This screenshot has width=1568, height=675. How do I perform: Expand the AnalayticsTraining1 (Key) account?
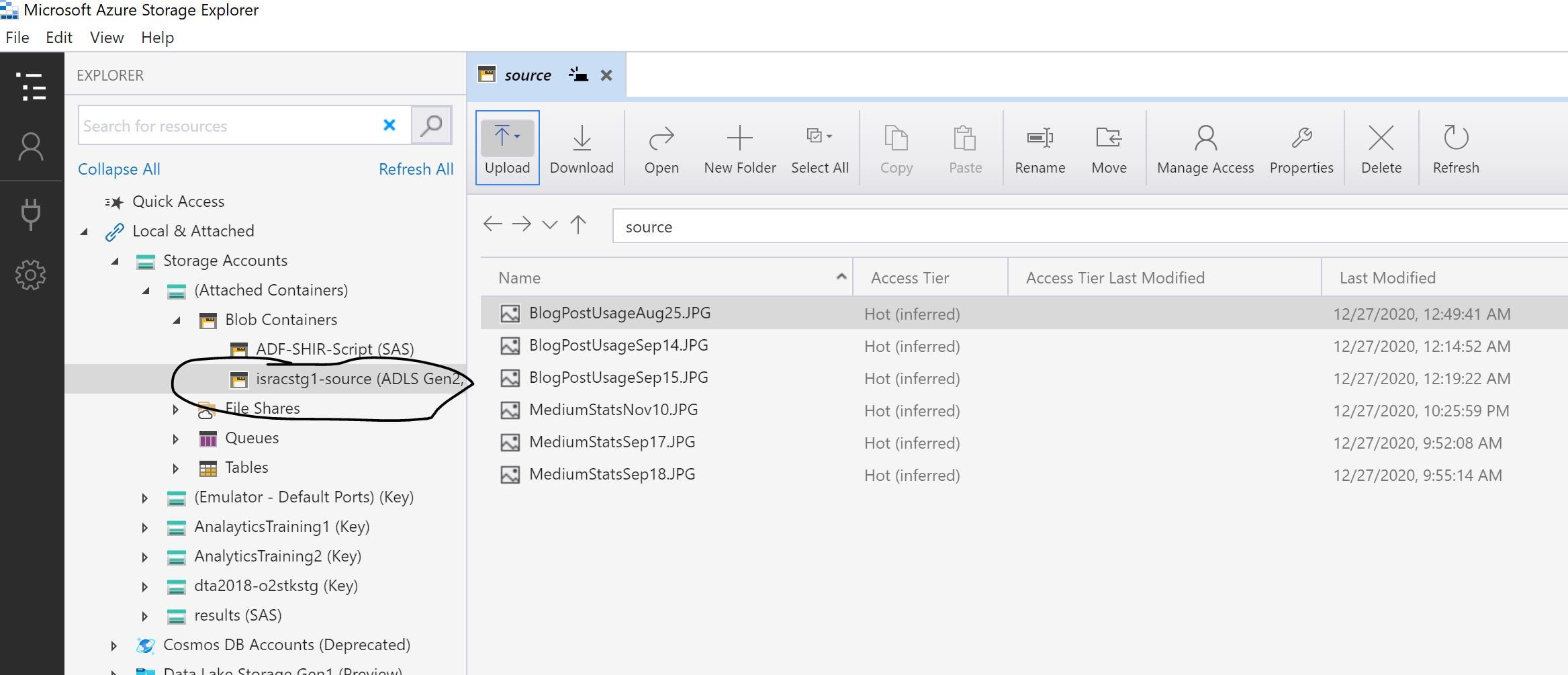click(145, 527)
